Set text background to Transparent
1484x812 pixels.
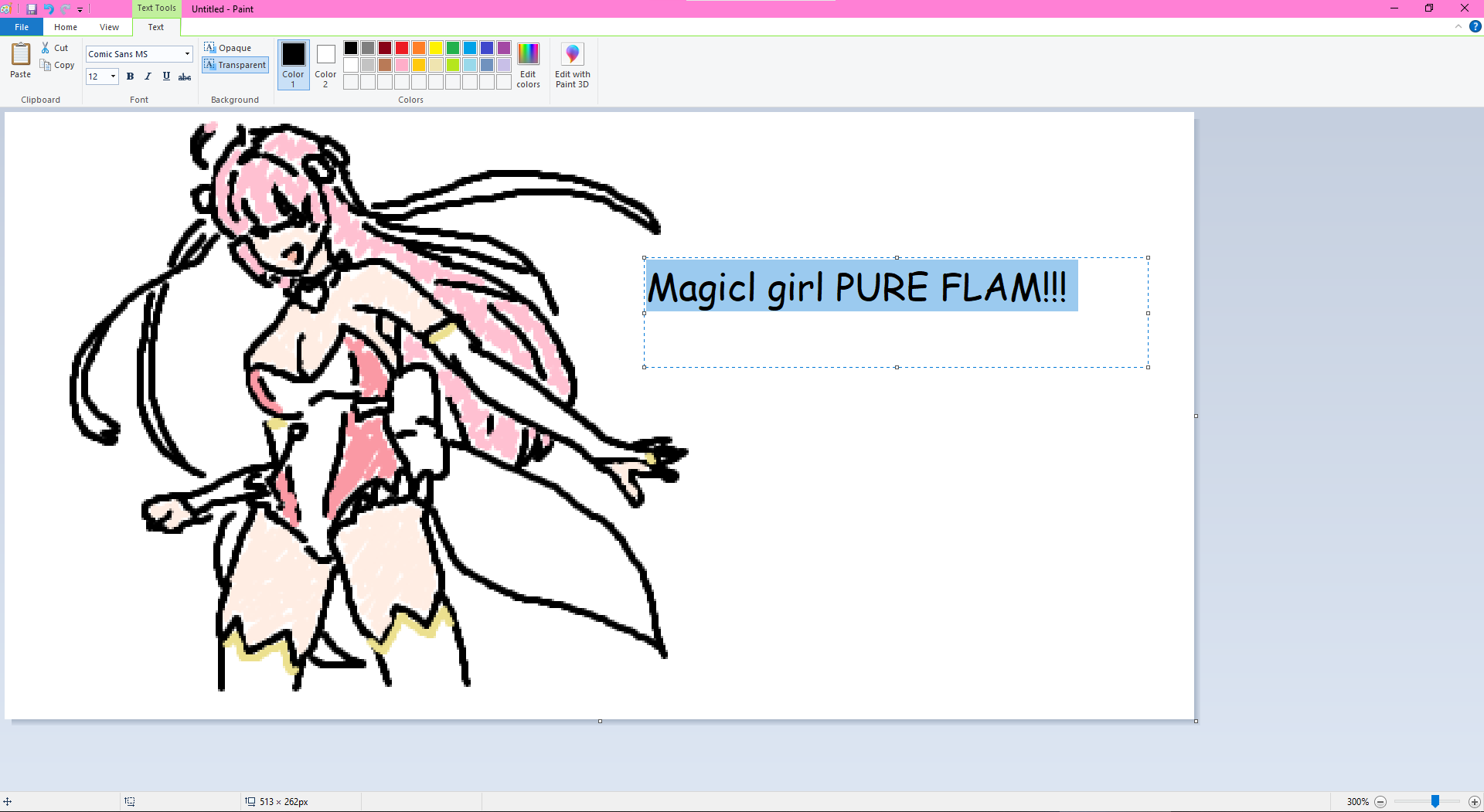tap(235, 65)
